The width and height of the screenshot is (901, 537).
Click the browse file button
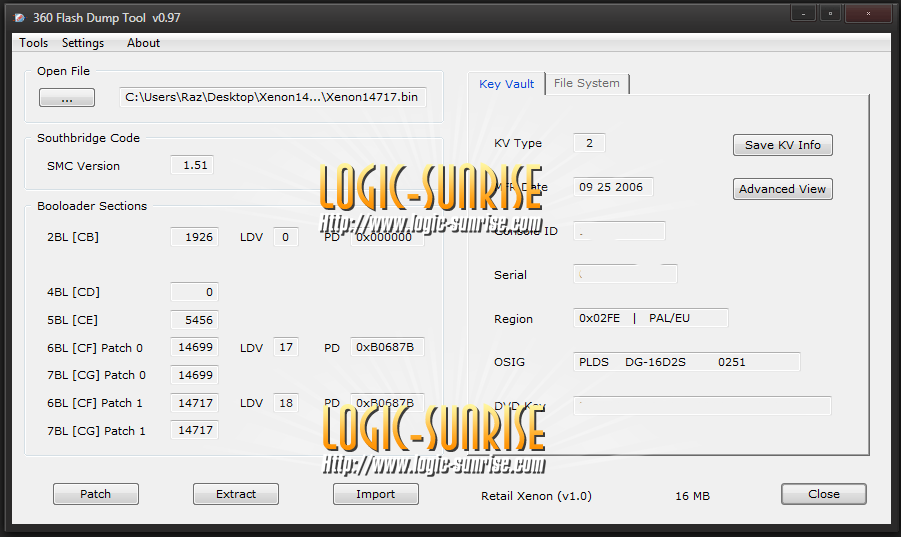point(67,98)
